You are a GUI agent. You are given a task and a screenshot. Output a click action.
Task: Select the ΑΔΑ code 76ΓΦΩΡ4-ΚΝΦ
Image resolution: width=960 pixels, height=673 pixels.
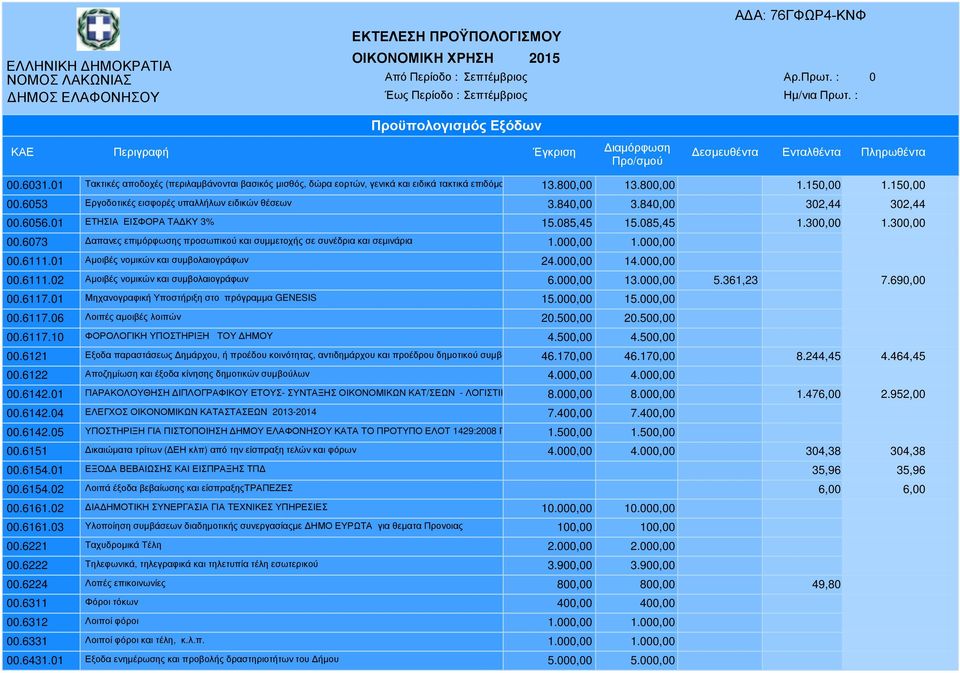pos(818,16)
